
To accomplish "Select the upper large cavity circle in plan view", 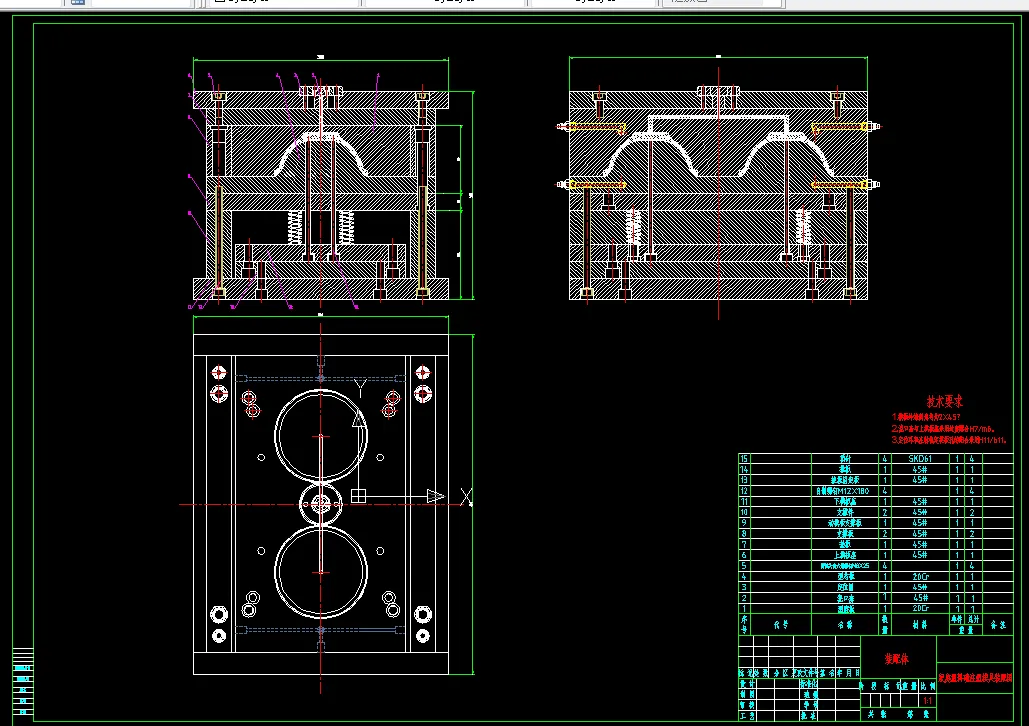I will coord(321,436).
